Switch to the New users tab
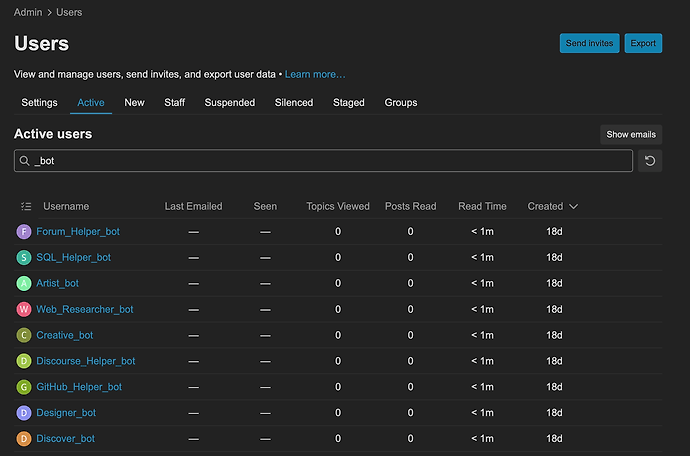The width and height of the screenshot is (690, 456). pos(134,103)
